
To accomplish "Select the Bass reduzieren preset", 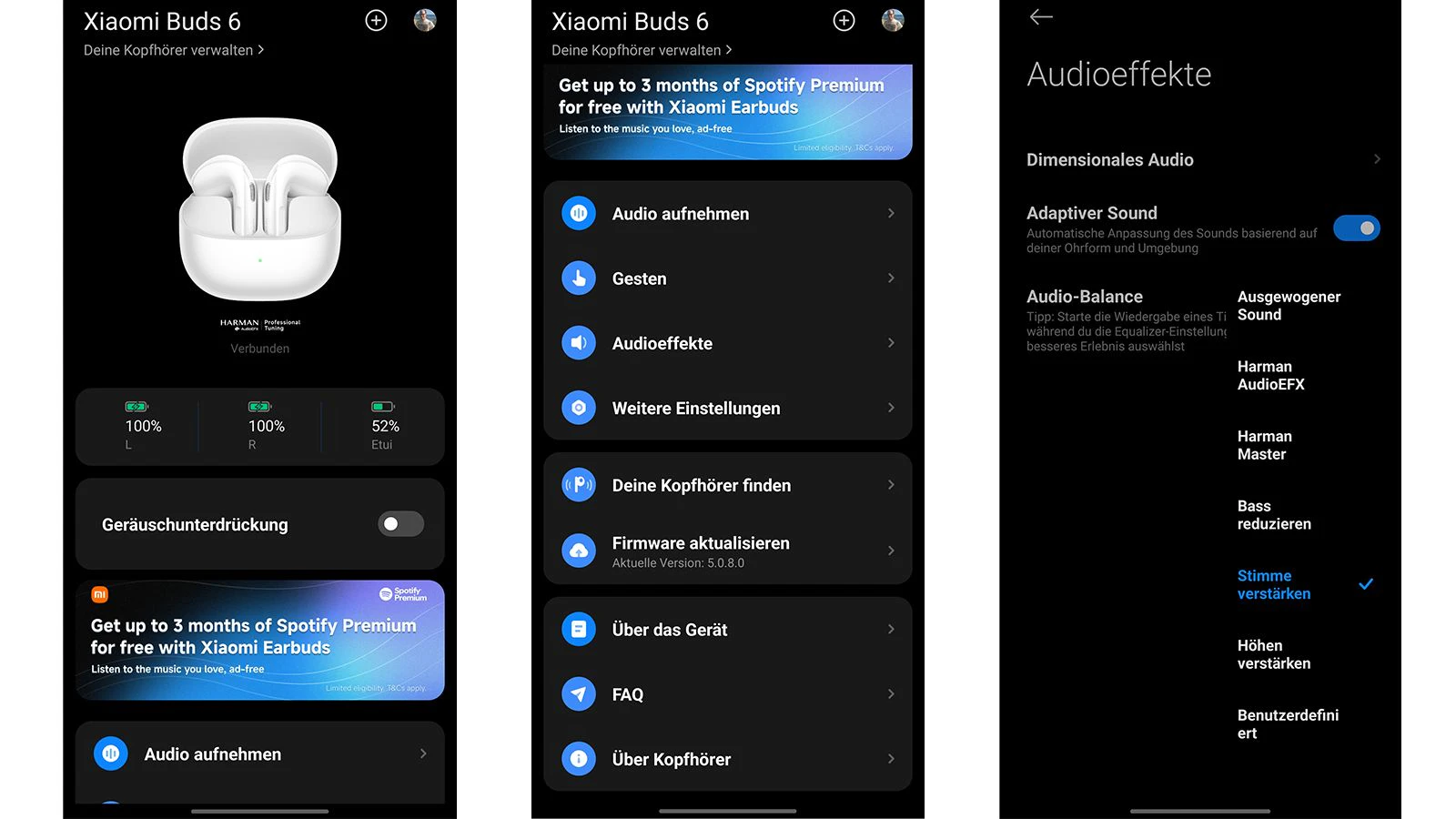I will tap(1274, 515).
